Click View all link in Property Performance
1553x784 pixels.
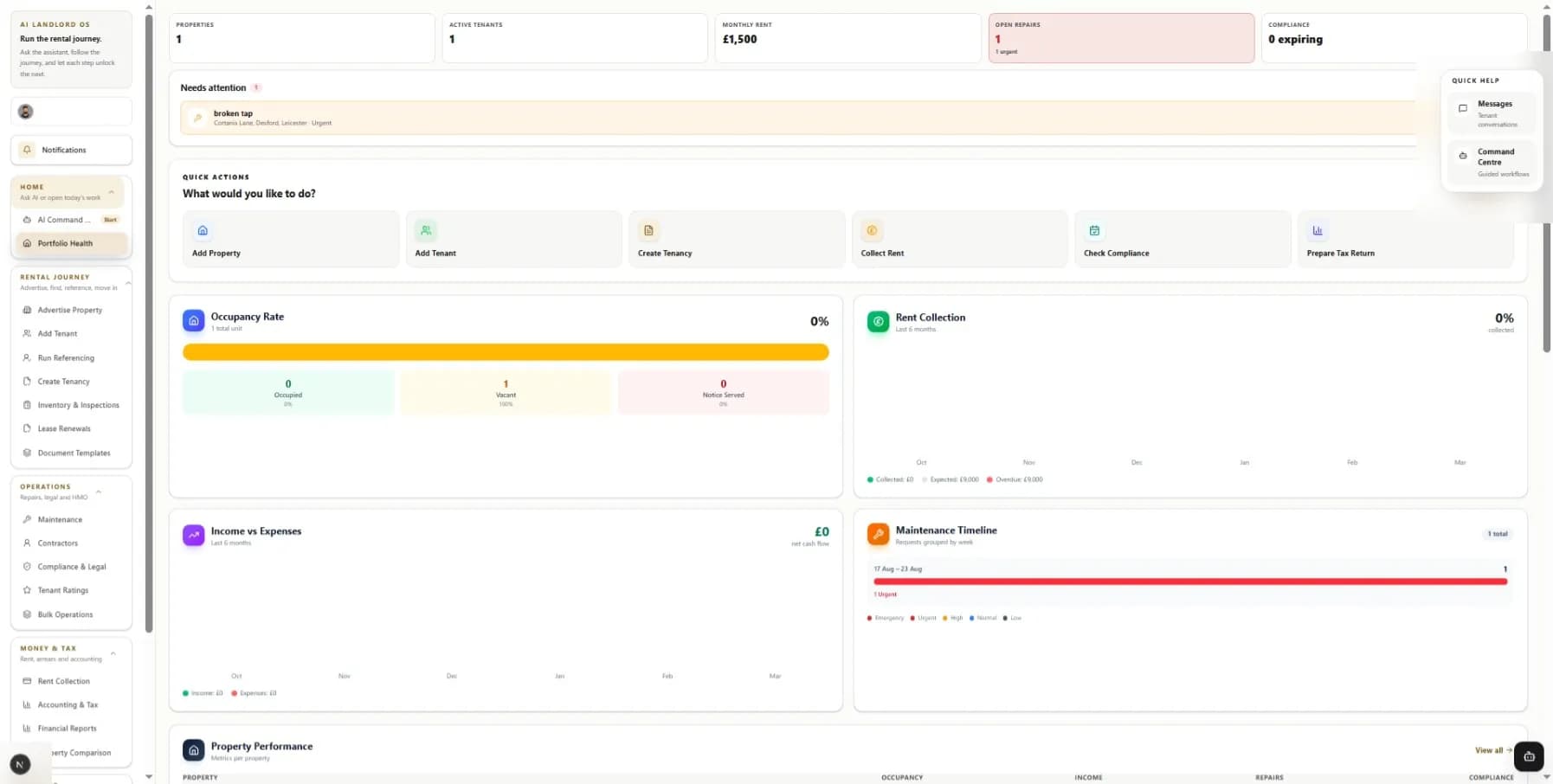(x=1493, y=750)
